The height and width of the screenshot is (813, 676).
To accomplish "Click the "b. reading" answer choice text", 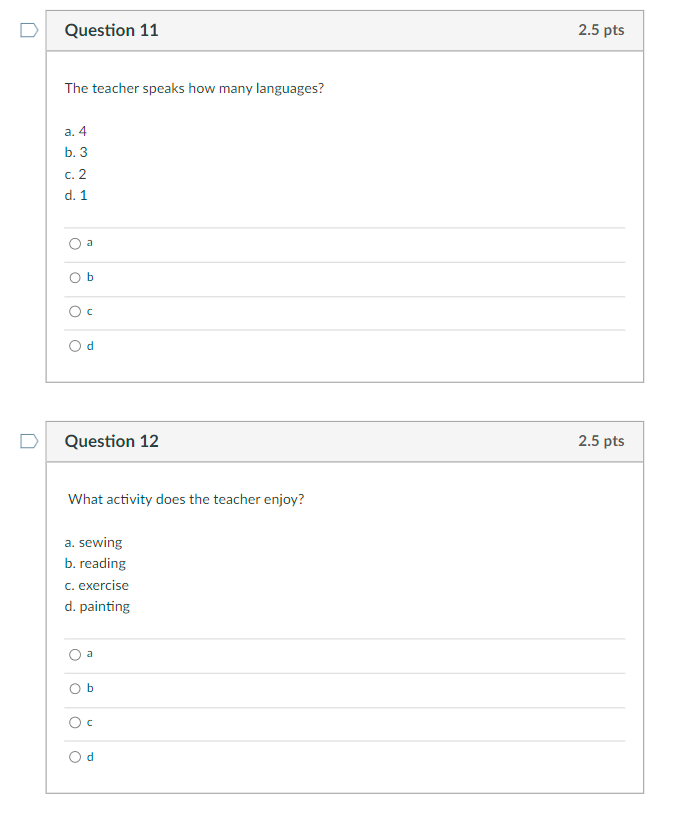I will tap(95, 563).
